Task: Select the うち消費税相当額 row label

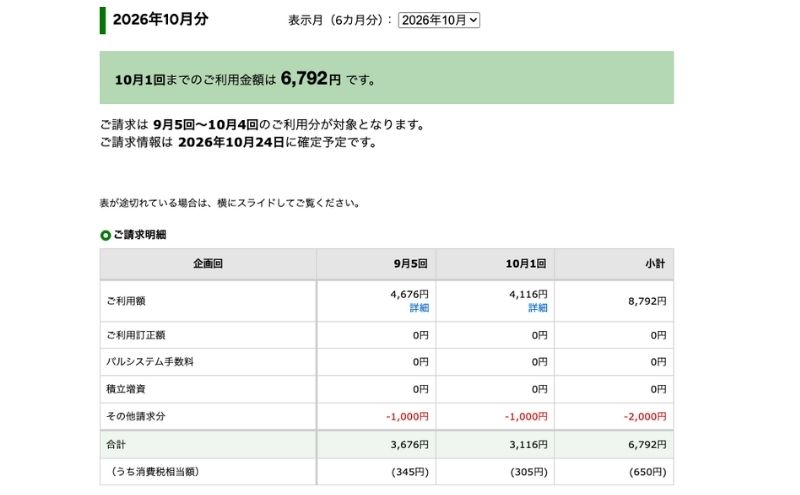Action: [154, 472]
